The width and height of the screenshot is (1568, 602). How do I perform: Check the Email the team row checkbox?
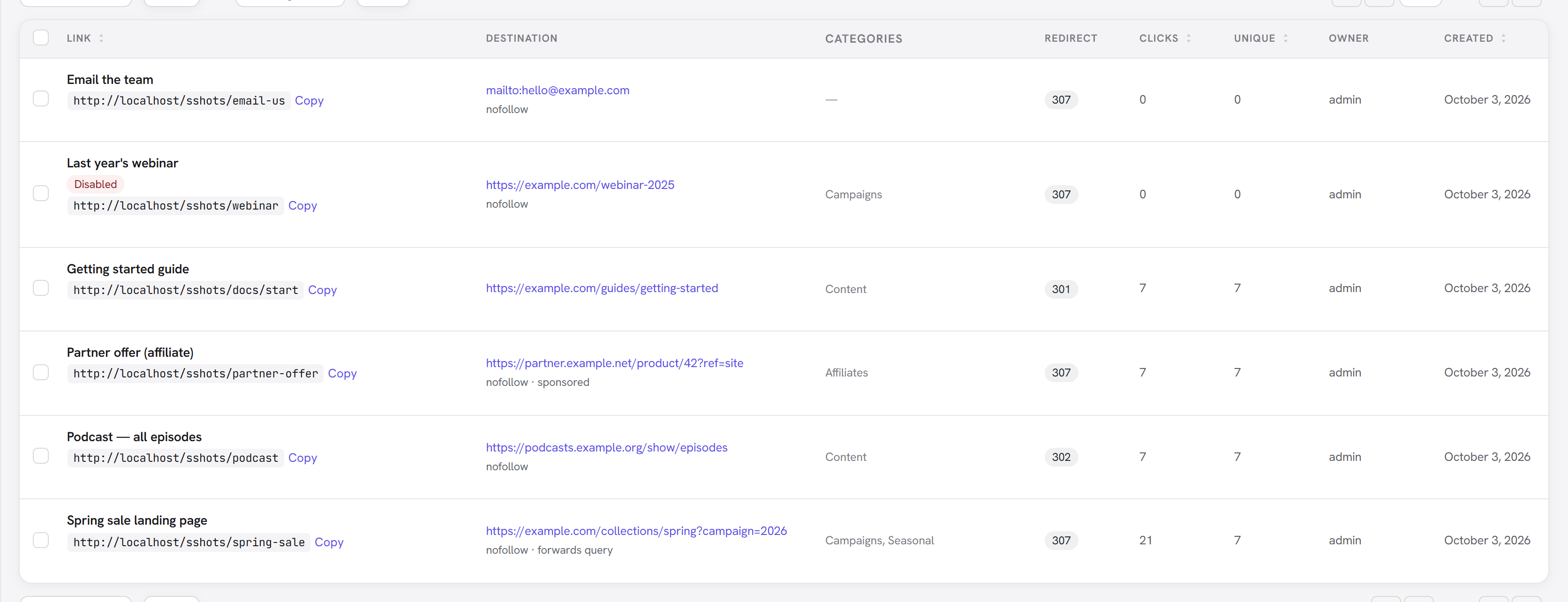pyautogui.click(x=41, y=98)
